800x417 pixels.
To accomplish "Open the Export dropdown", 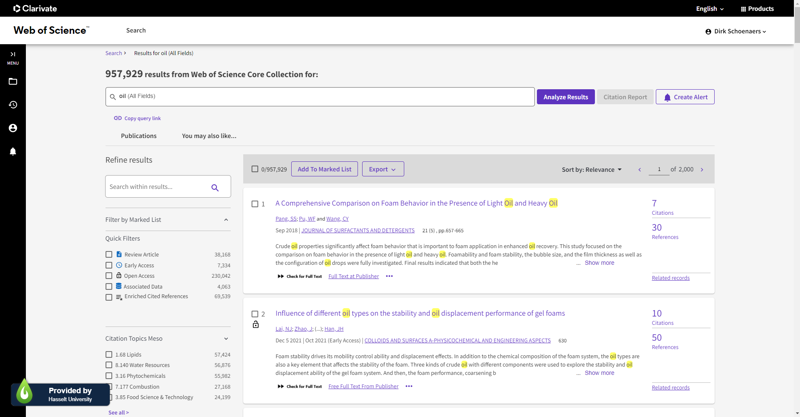I will [x=382, y=169].
